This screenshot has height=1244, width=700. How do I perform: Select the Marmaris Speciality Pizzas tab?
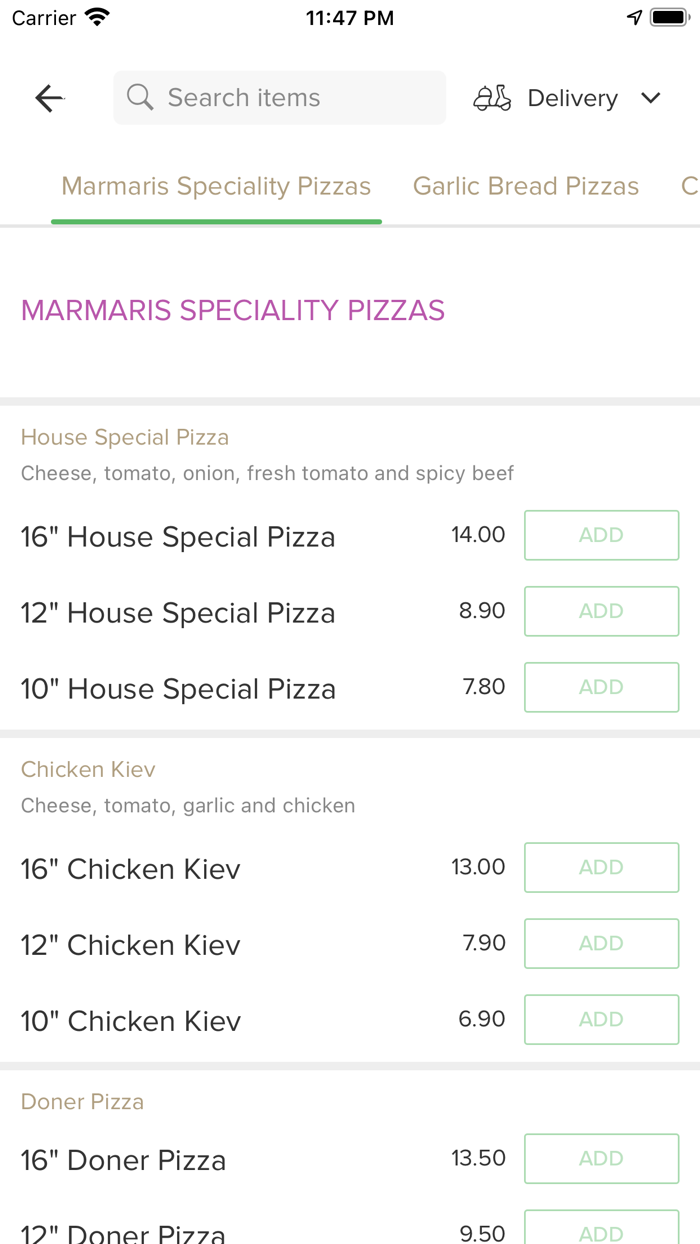click(216, 186)
